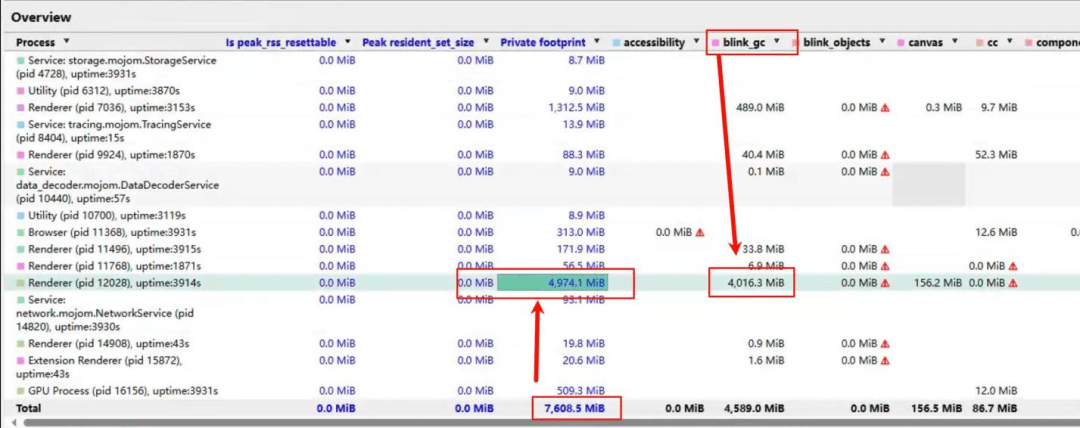Image resolution: width=1080 pixels, height=428 pixels.
Task: Click warning icon in Renderer pid 14908 blink_objects cell
Action: [x=885, y=343]
